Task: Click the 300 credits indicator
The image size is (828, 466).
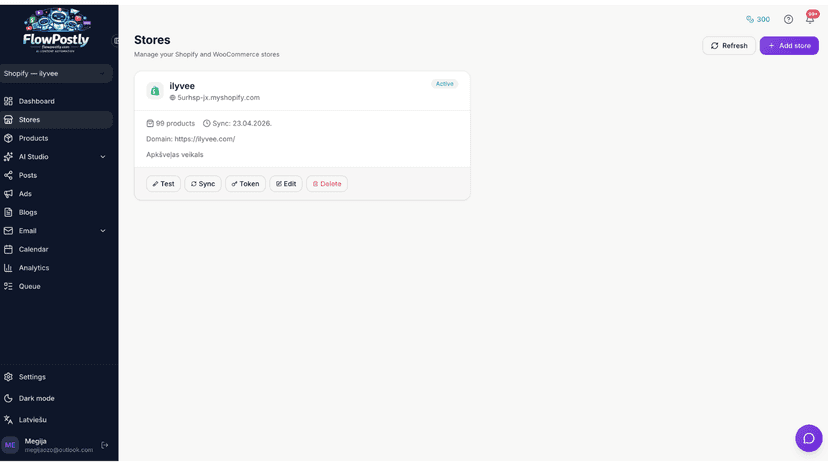Action: 758,19
